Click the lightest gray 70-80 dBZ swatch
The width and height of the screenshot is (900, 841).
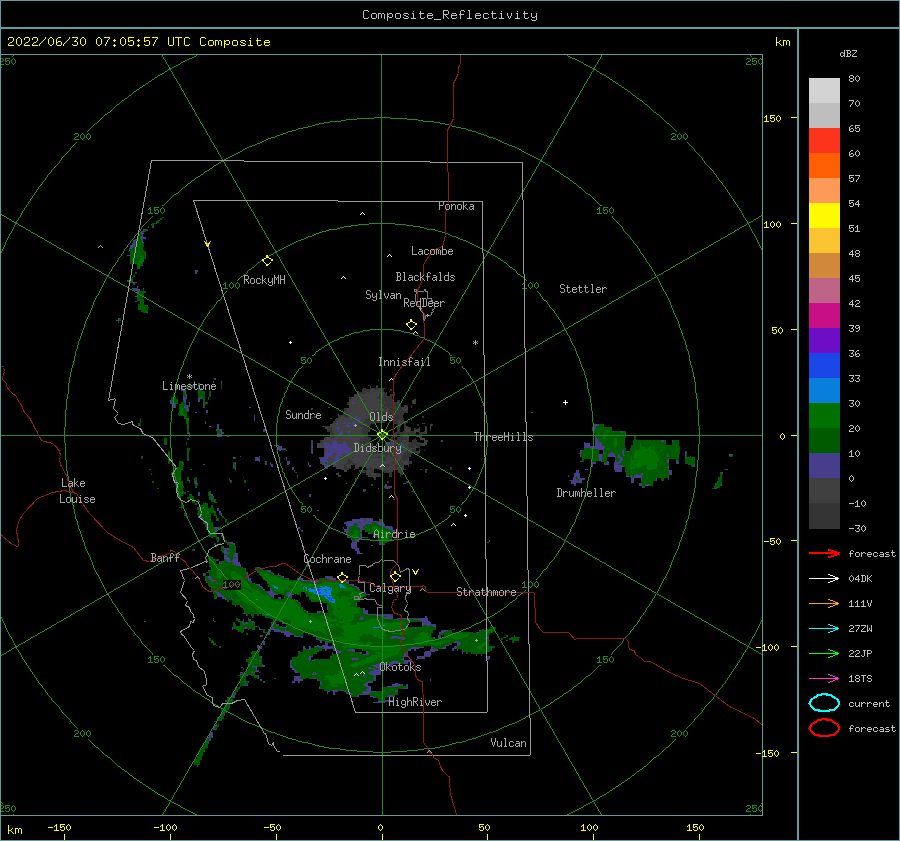[x=824, y=91]
